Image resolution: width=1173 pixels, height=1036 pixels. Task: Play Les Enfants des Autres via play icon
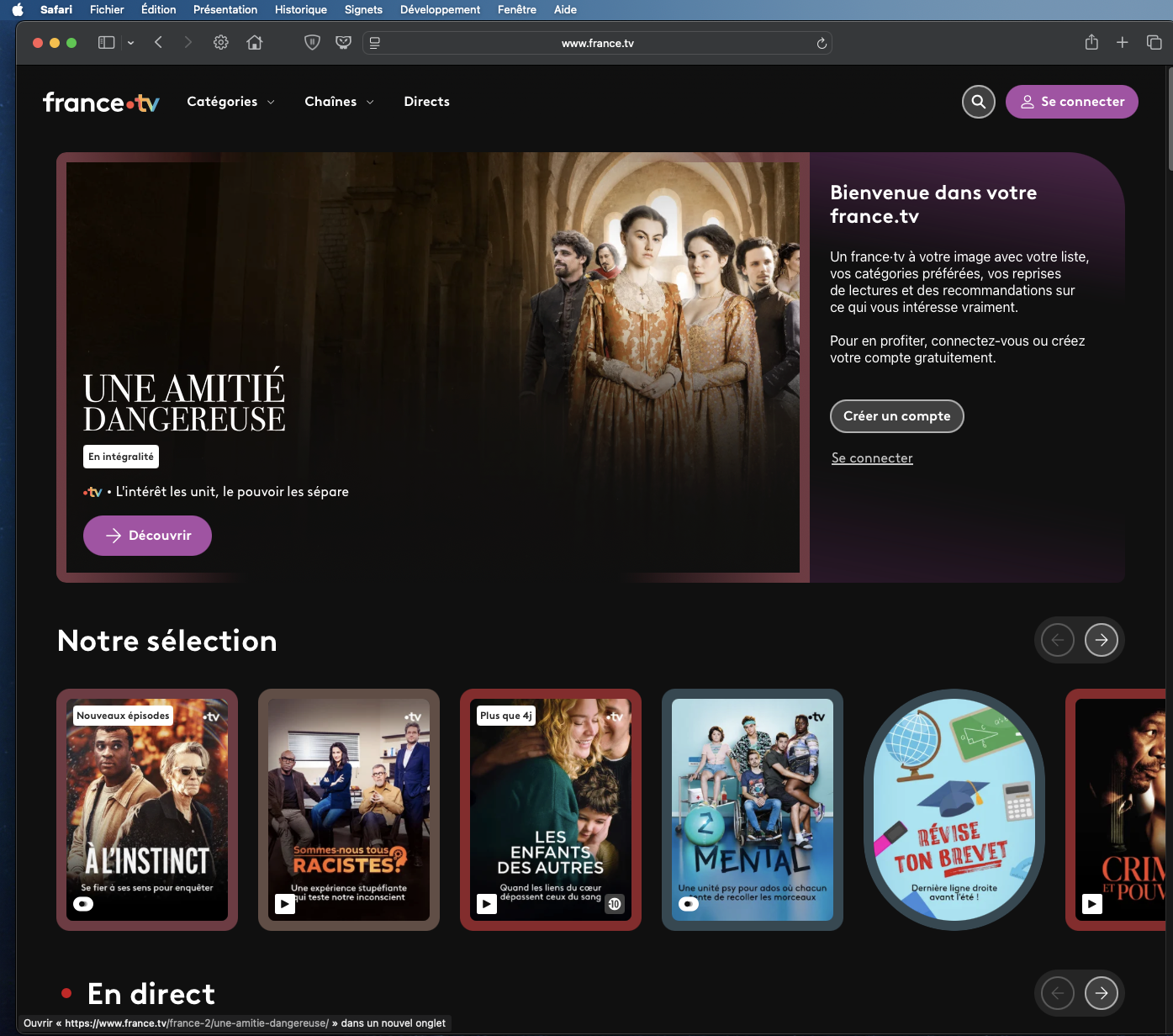(x=487, y=904)
